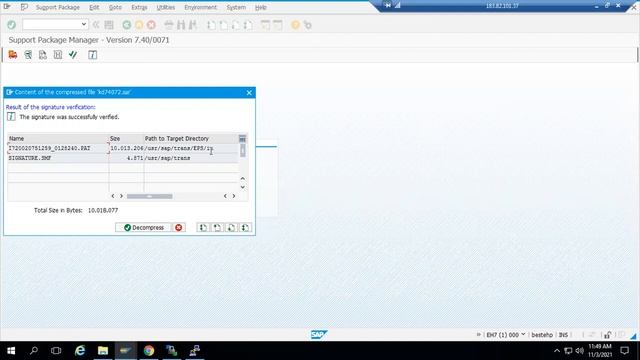This screenshot has width=640, height=360.
Task: Click the green Enter checkmark in toolbar
Action: [11, 25]
